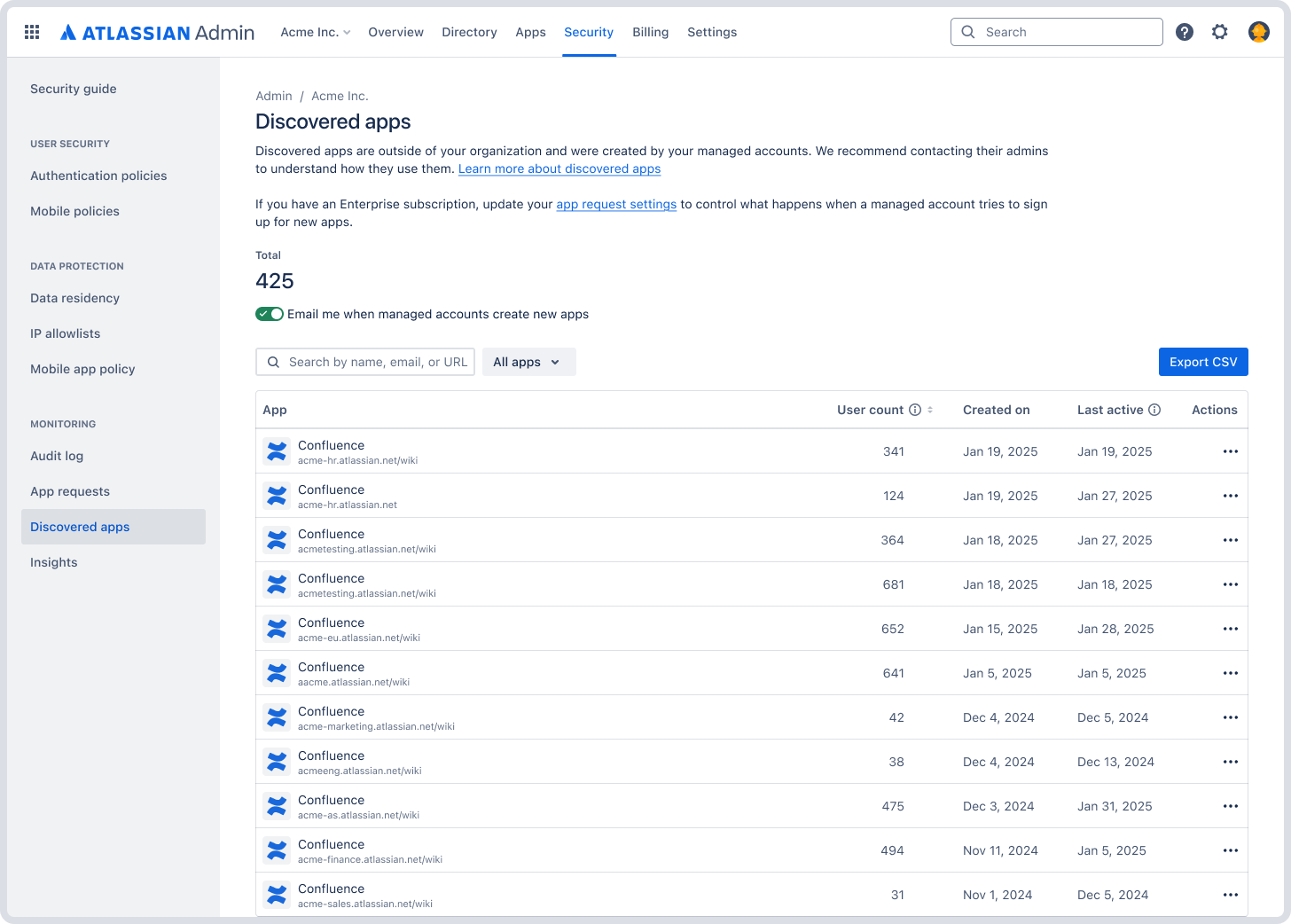Open the user profile avatar
The image size is (1291, 924).
pyautogui.click(x=1259, y=32)
